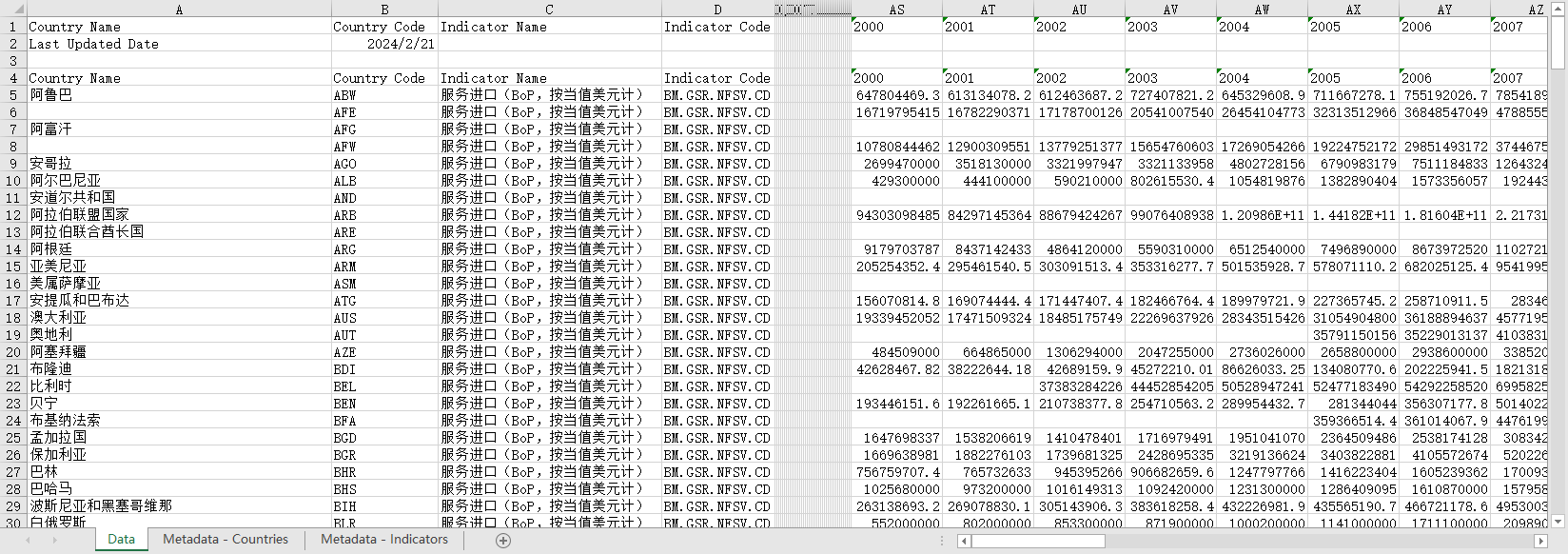Click the 'Last Updated Date' cell
This screenshot has width=1568, height=554.
pos(179,44)
